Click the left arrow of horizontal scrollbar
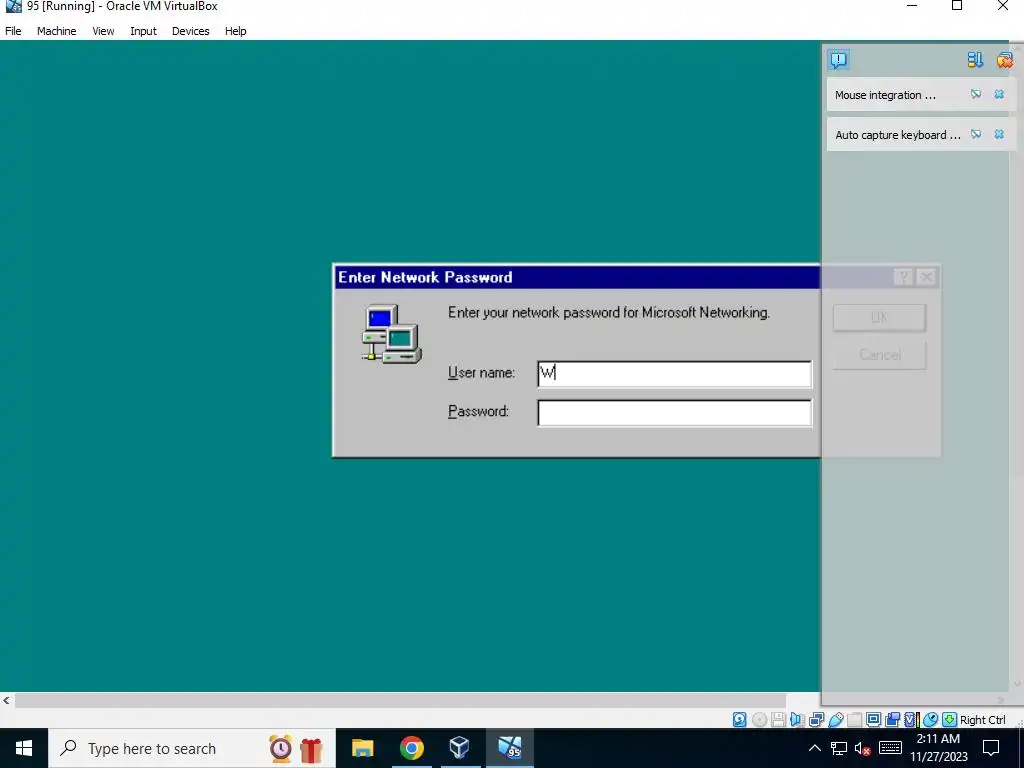The image size is (1024, 768). (x=7, y=700)
